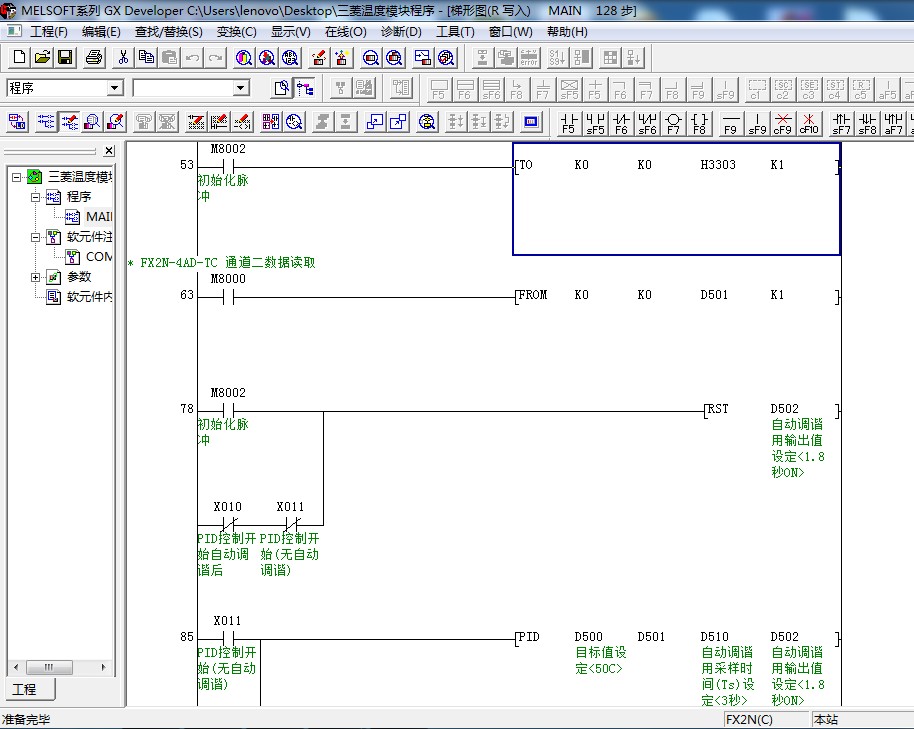
Task: Select the PID instruction at step 85
Action: click(x=676, y=638)
